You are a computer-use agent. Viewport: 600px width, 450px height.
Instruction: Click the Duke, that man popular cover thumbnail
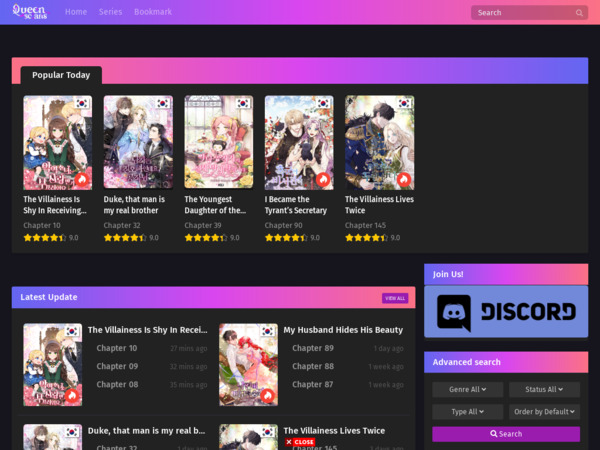(x=138, y=142)
